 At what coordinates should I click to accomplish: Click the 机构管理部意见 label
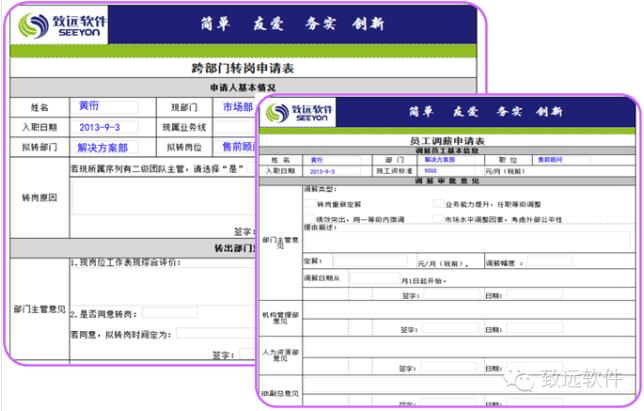click(x=281, y=318)
